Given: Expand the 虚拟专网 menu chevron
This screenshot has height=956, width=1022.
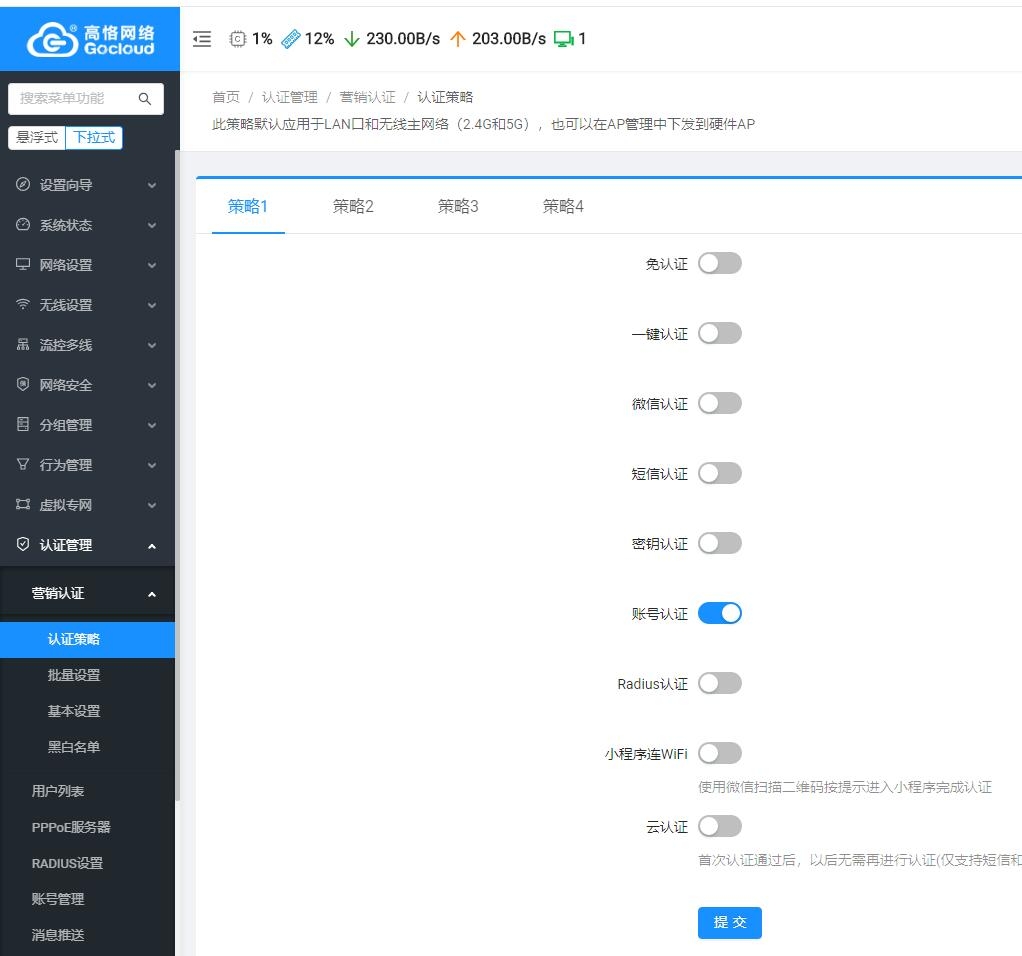Looking at the screenshot, I should tap(152, 506).
